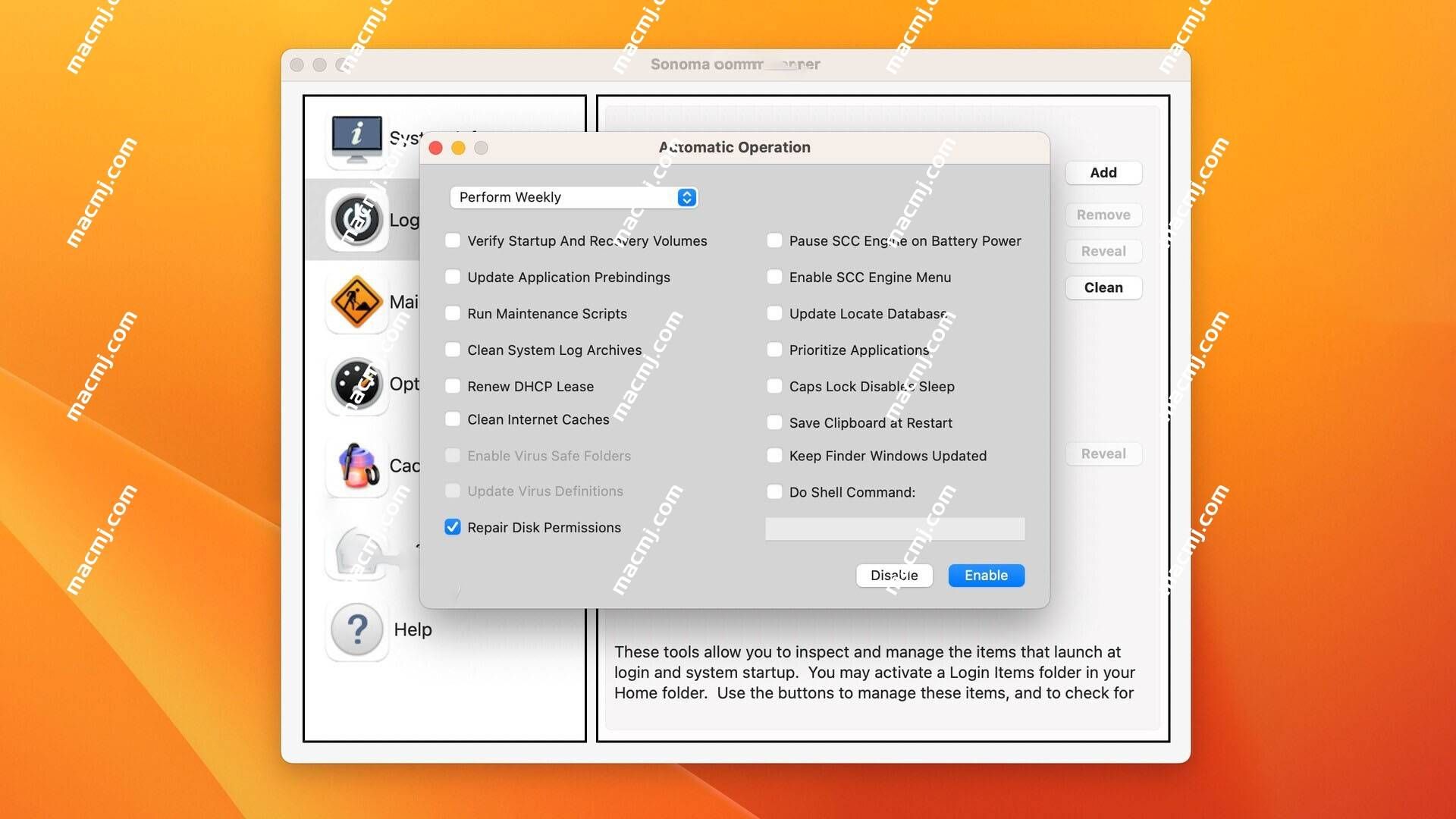
Task: Check Clean System Log Archives
Action: click(453, 350)
